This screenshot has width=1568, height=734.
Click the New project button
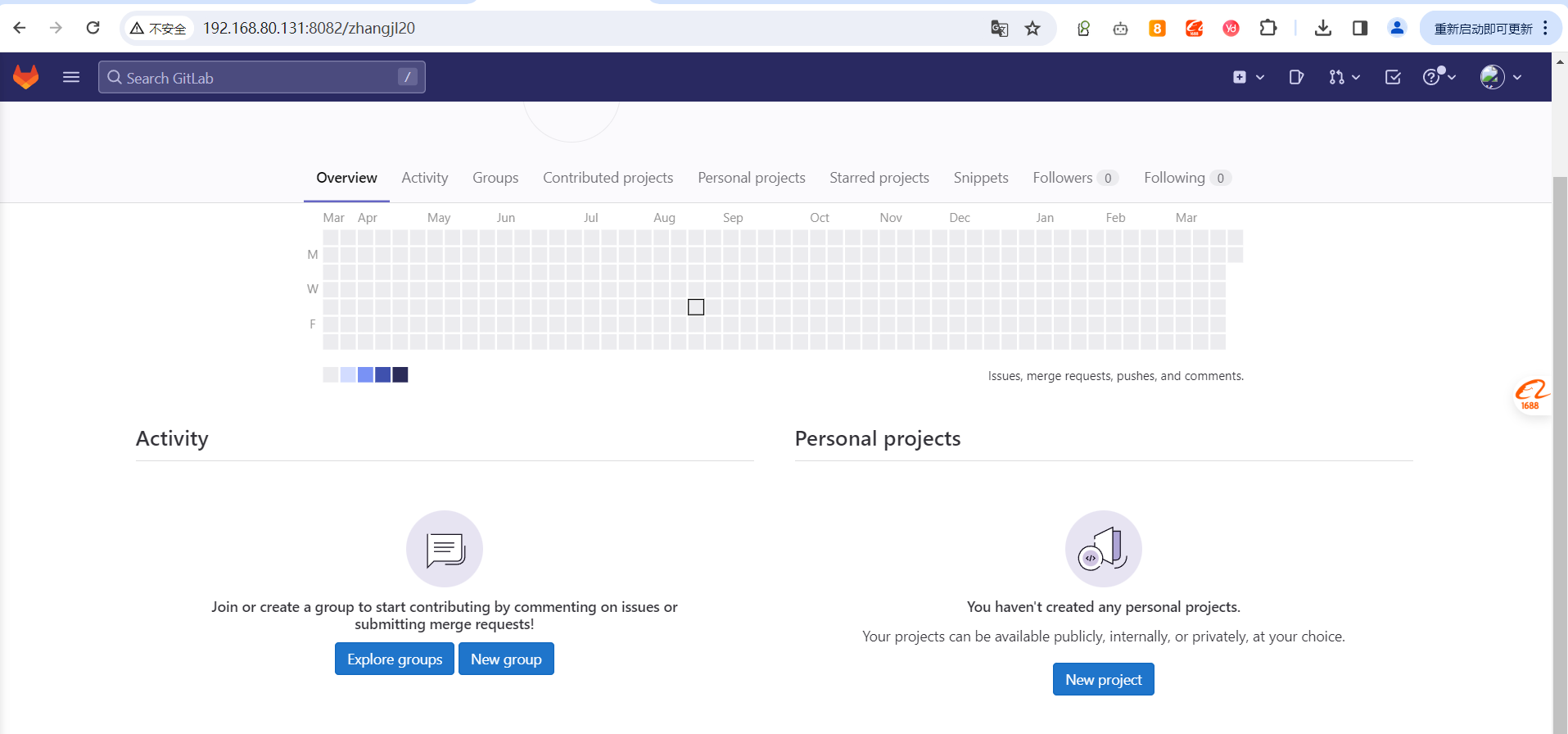coord(1103,680)
